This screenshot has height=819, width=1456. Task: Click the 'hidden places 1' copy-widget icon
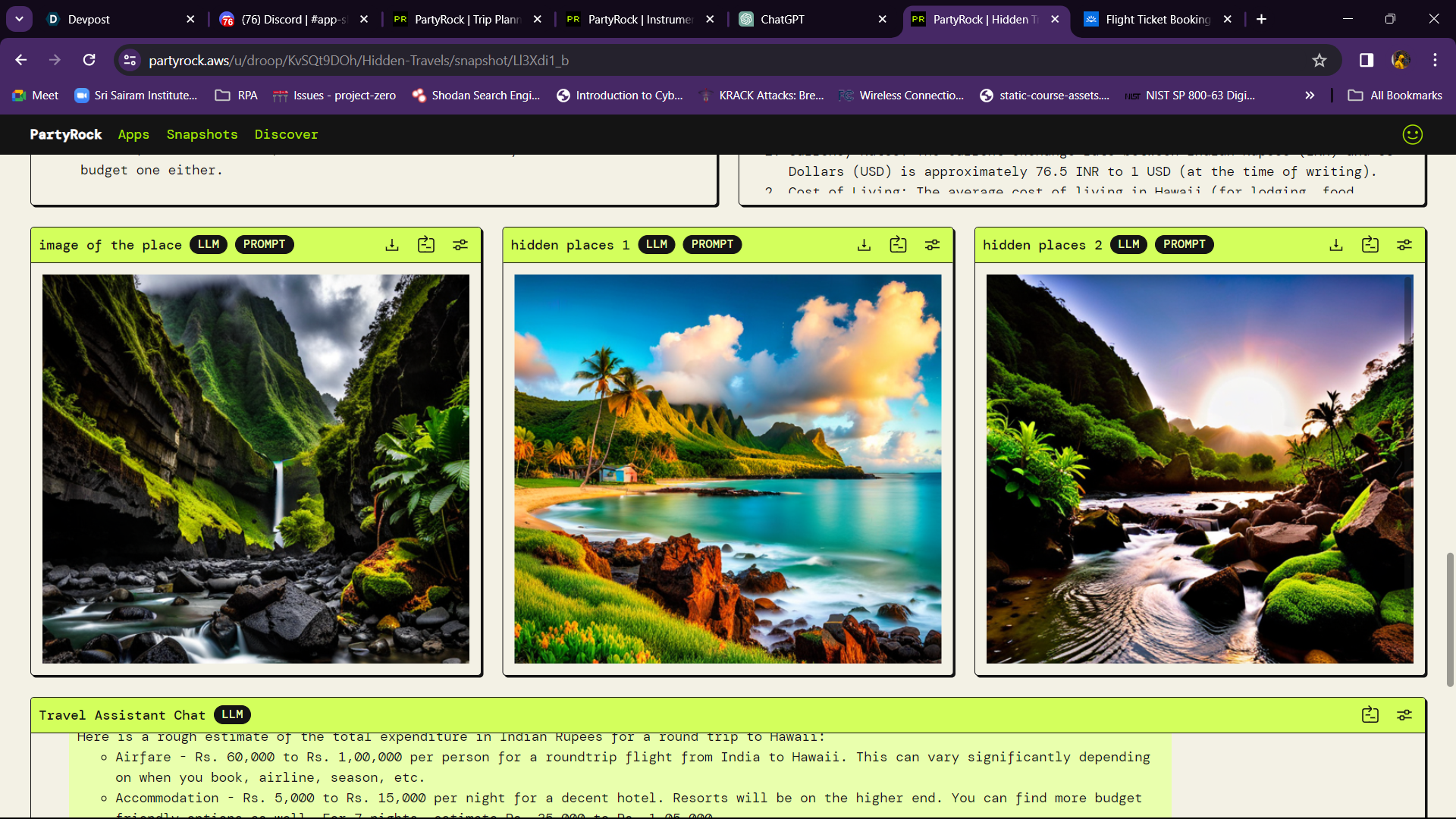pos(898,245)
